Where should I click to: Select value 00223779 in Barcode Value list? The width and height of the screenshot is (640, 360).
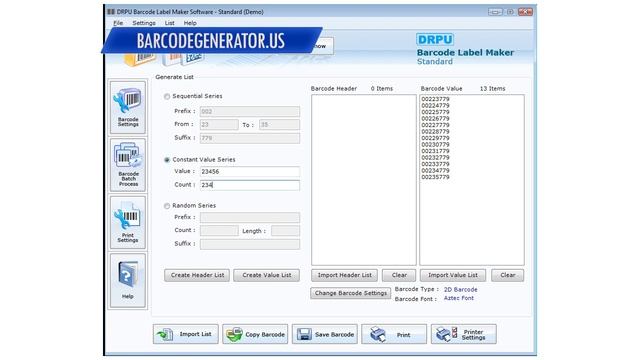(x=435, y=99)
